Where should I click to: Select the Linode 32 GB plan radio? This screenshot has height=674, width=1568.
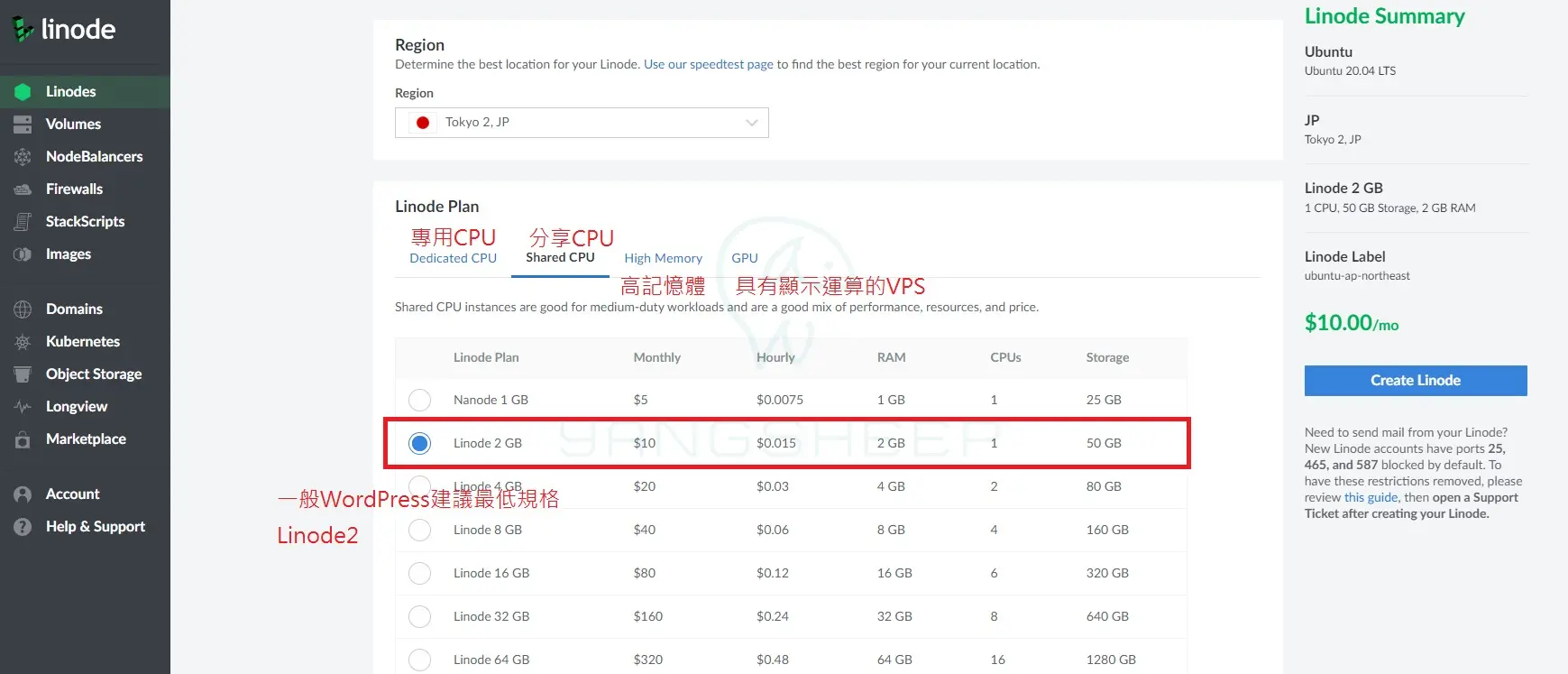pyautogui.click(x=419, y=616)
